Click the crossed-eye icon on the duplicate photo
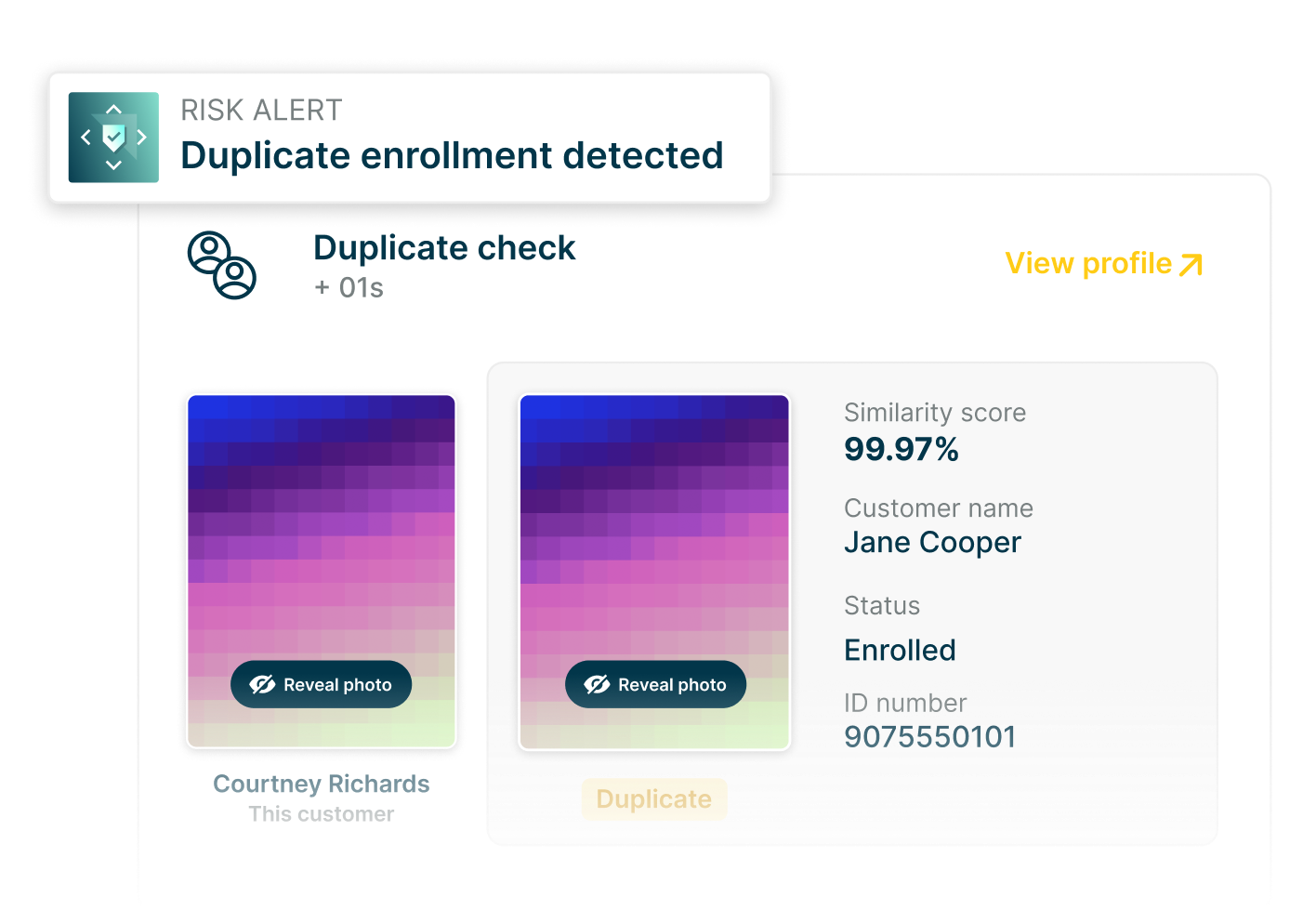 click(597, 685)
